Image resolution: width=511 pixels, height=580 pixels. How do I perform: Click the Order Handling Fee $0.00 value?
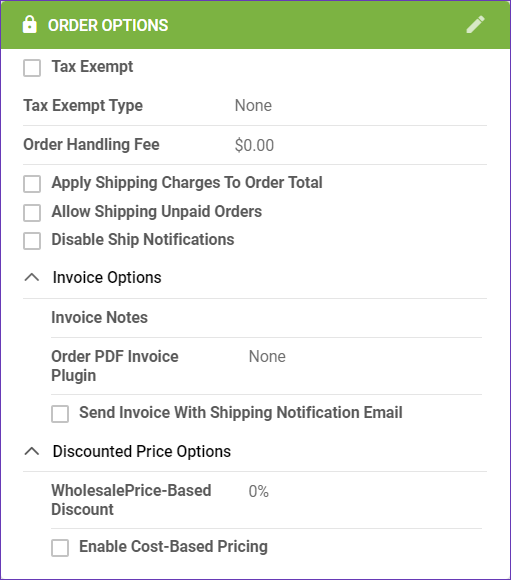pos(254,145)
